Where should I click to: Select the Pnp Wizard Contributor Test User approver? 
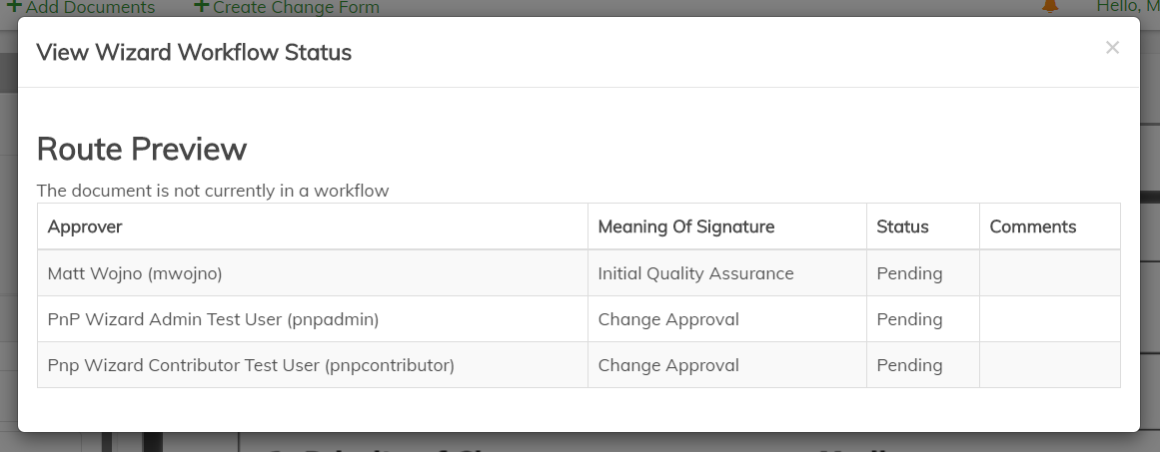pos(251,365)
